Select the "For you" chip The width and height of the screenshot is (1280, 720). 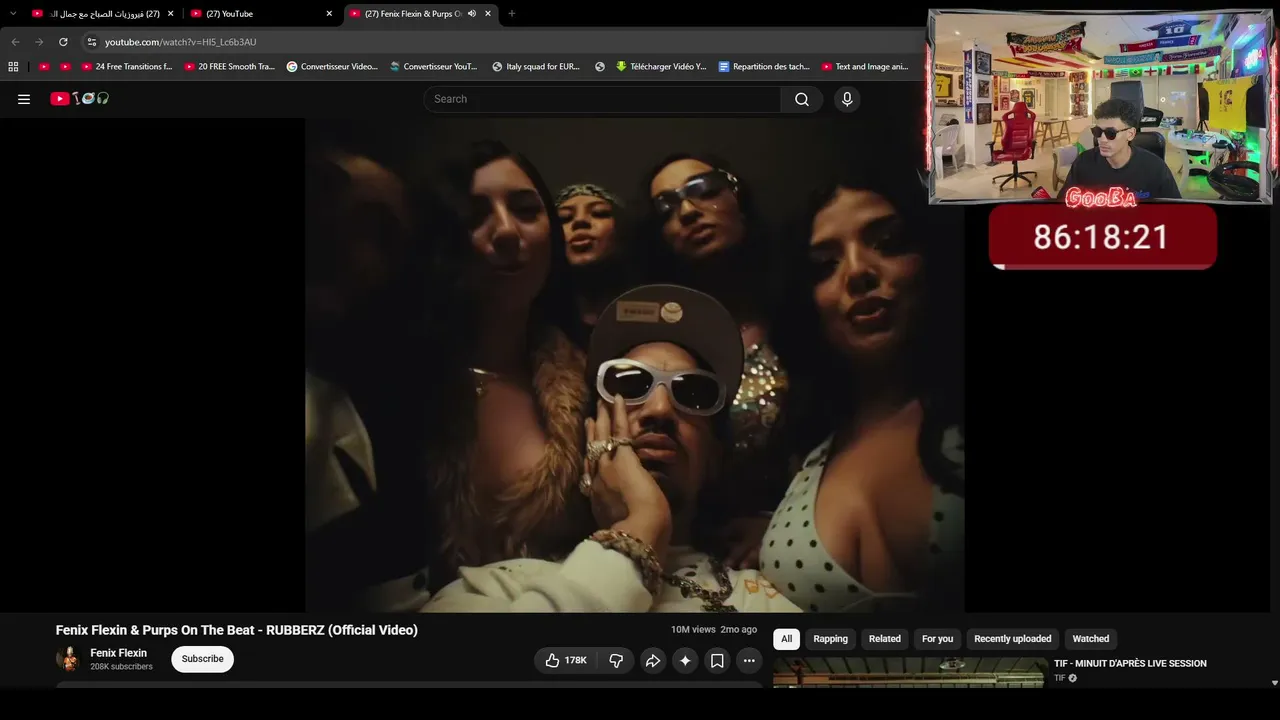937,639
